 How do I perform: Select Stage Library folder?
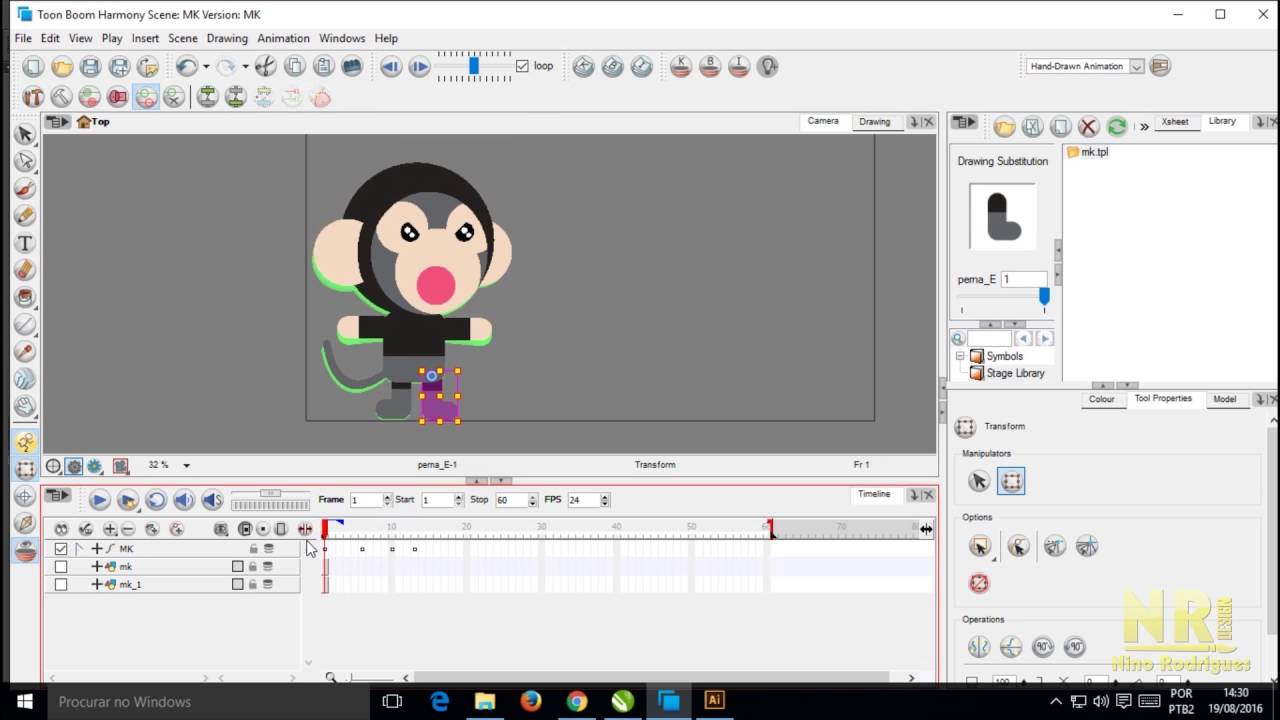pos(1007,373)
